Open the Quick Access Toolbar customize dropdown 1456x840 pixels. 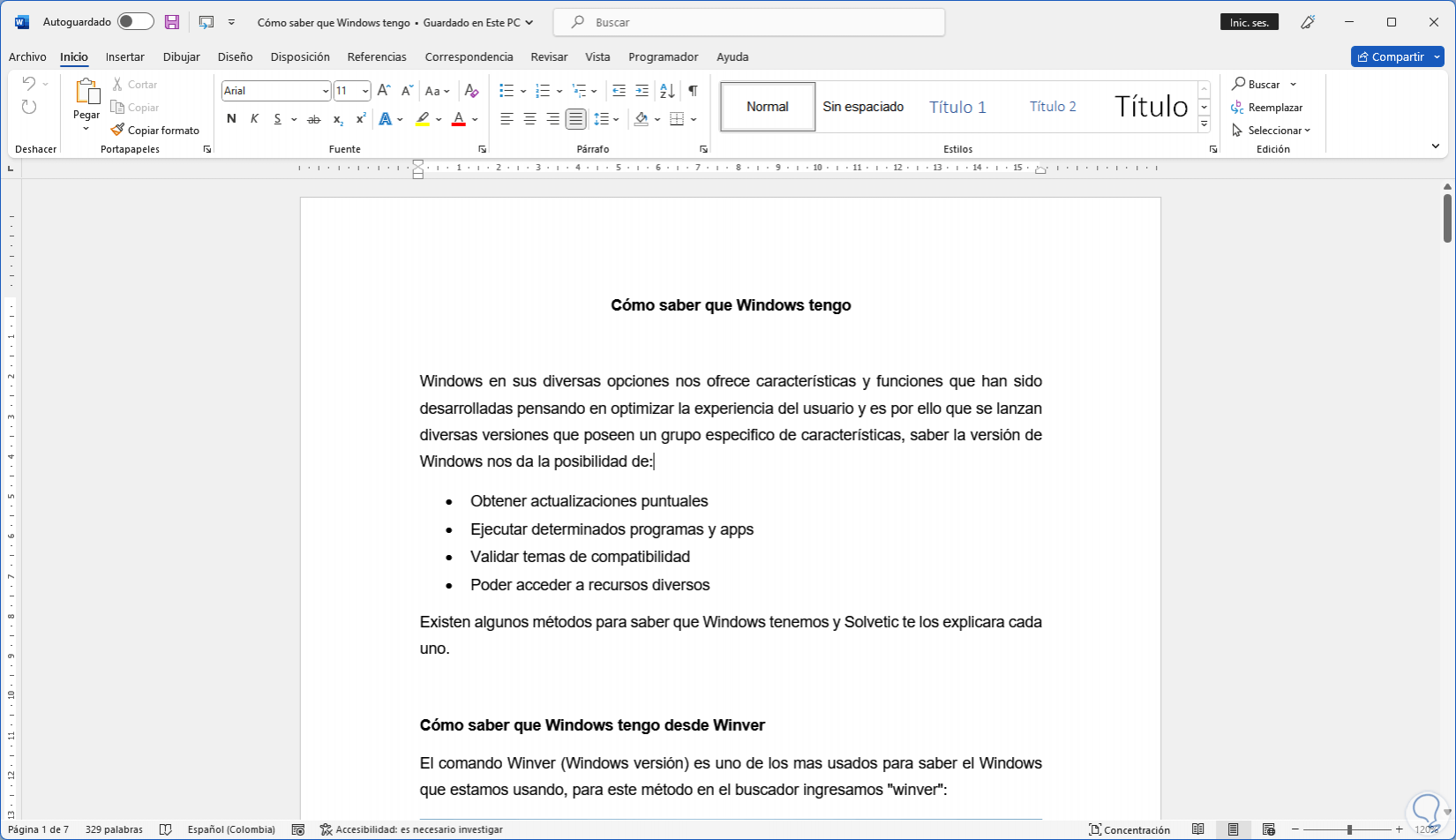click(x=232, y=22)
